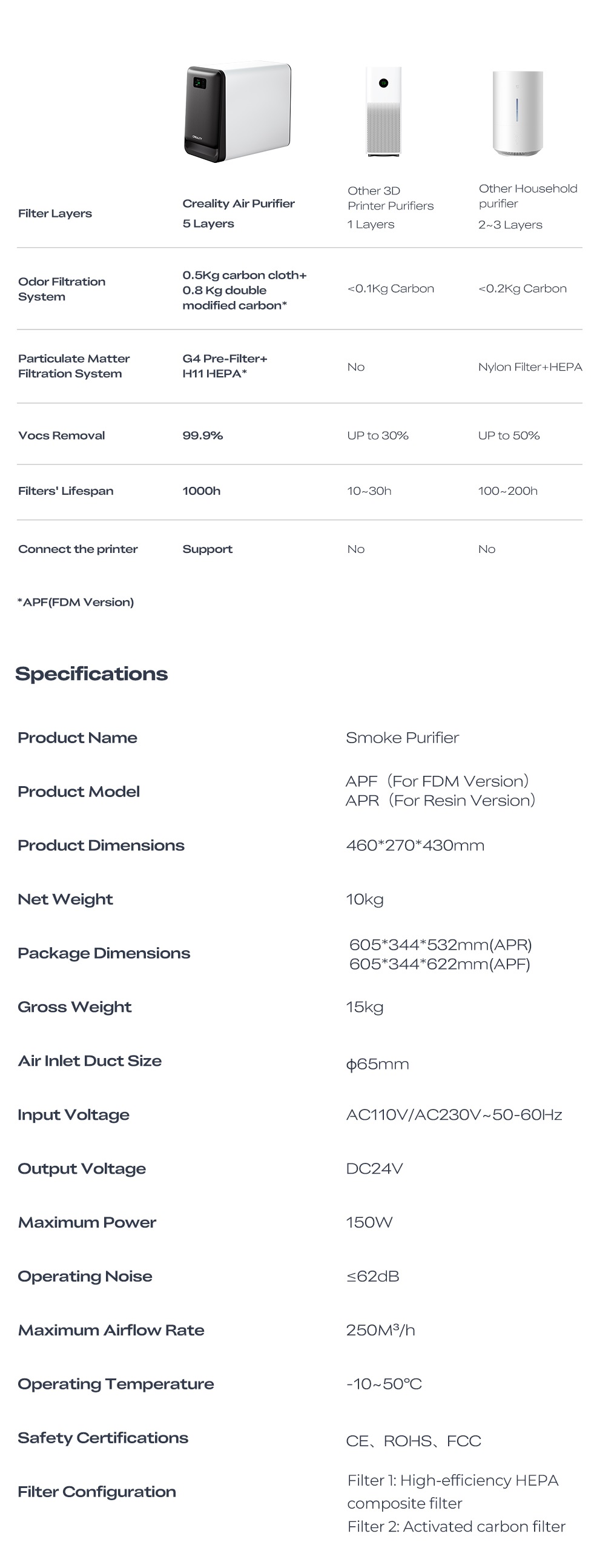
Task: Click the Other 3D Printer Purifiers image
Action: [383, 112]
